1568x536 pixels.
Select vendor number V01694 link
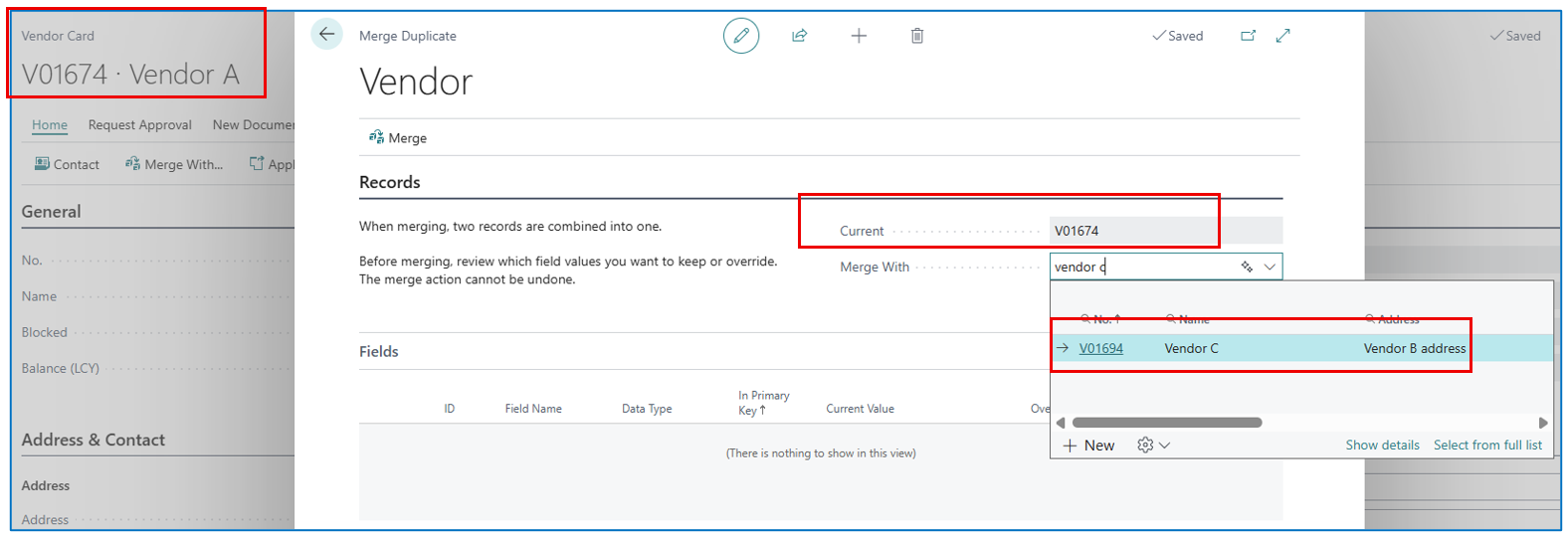[x=1100, y=348]
